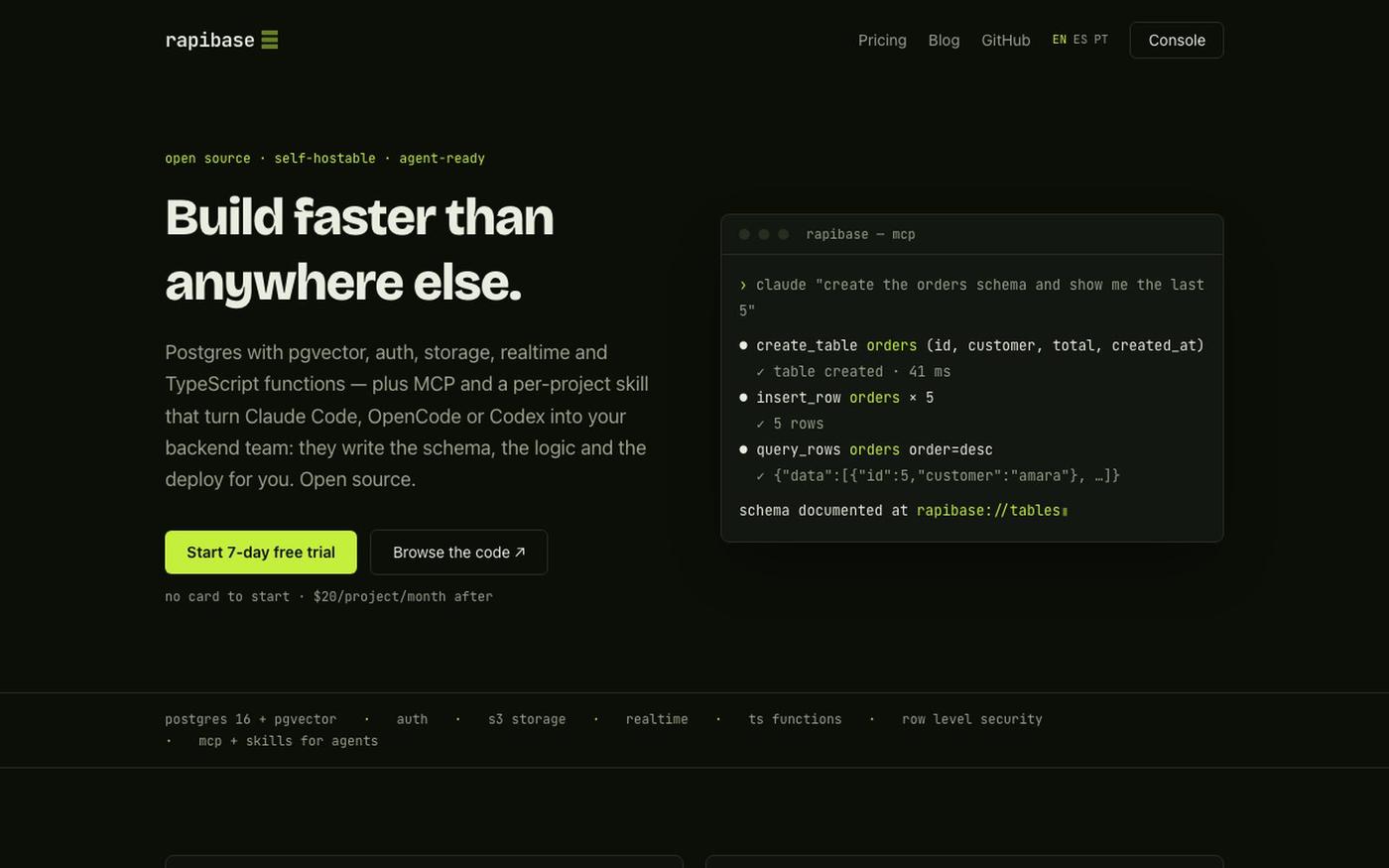
Task: Click the rapibase wordmark
Action: [209, 40]
